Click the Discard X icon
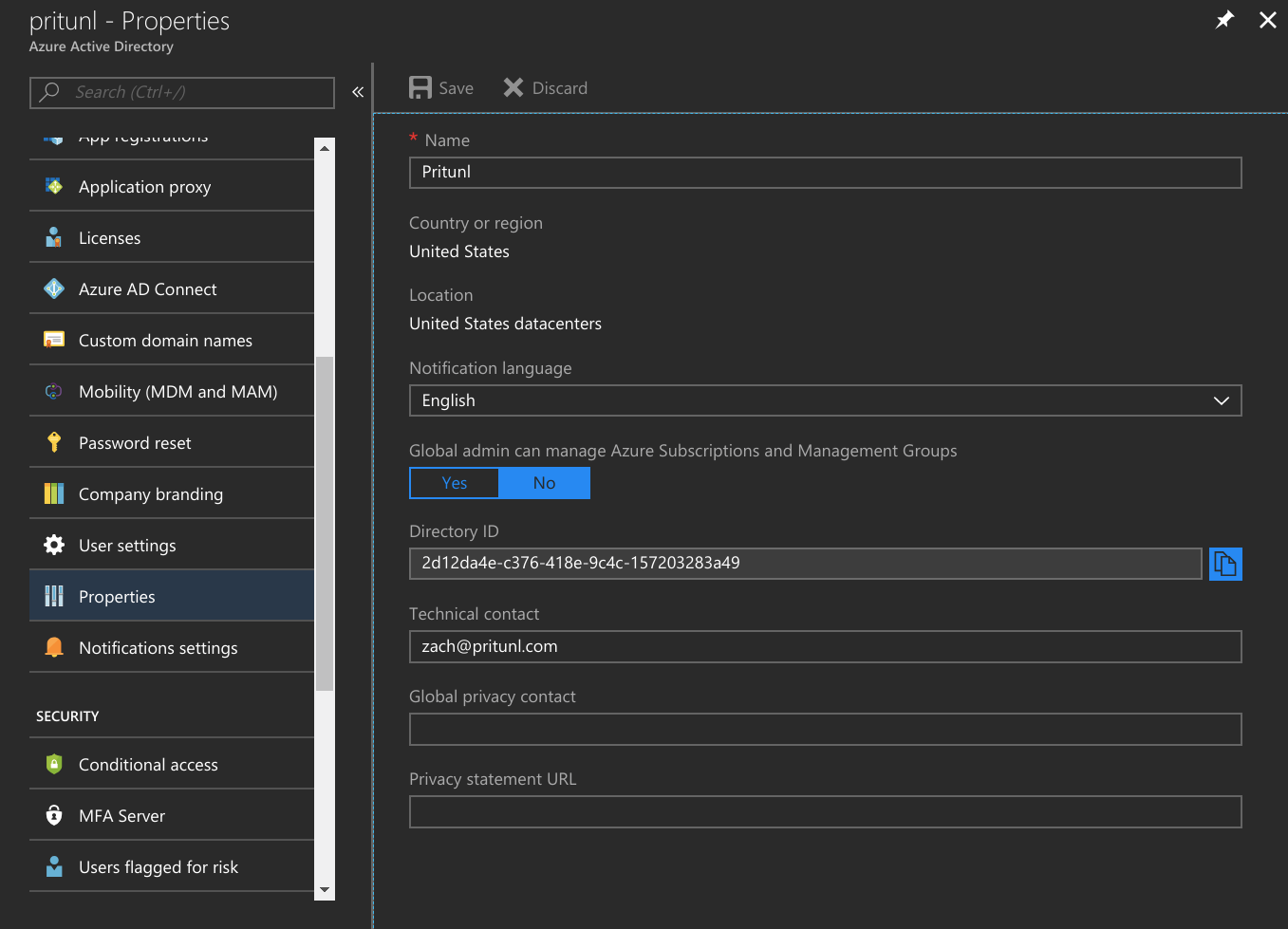The height and width of the screenshot is (929, 1288). point(513,88)
